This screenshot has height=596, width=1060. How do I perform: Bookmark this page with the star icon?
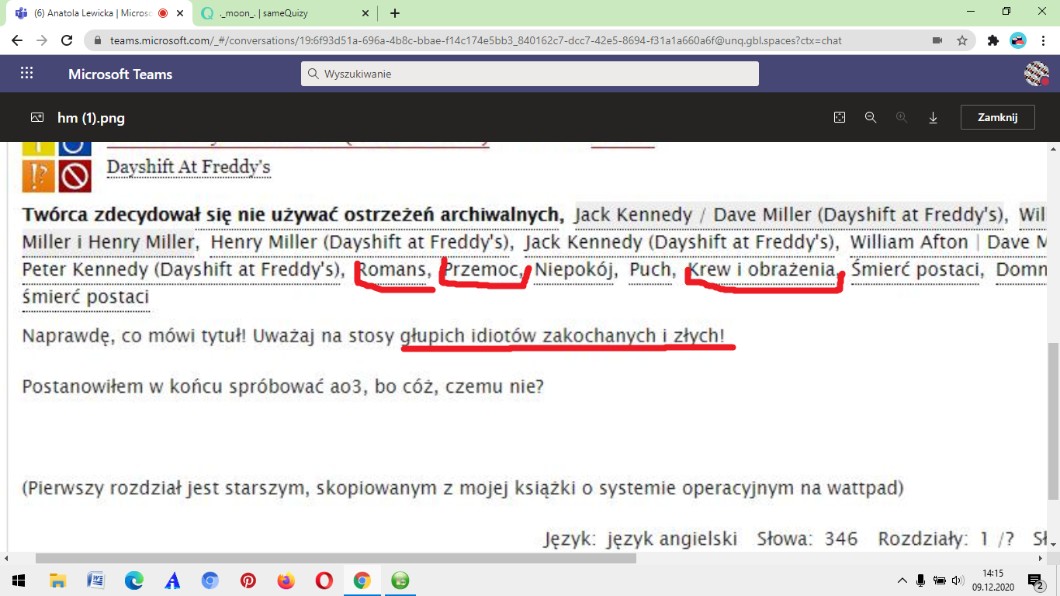tap(962, 41)
